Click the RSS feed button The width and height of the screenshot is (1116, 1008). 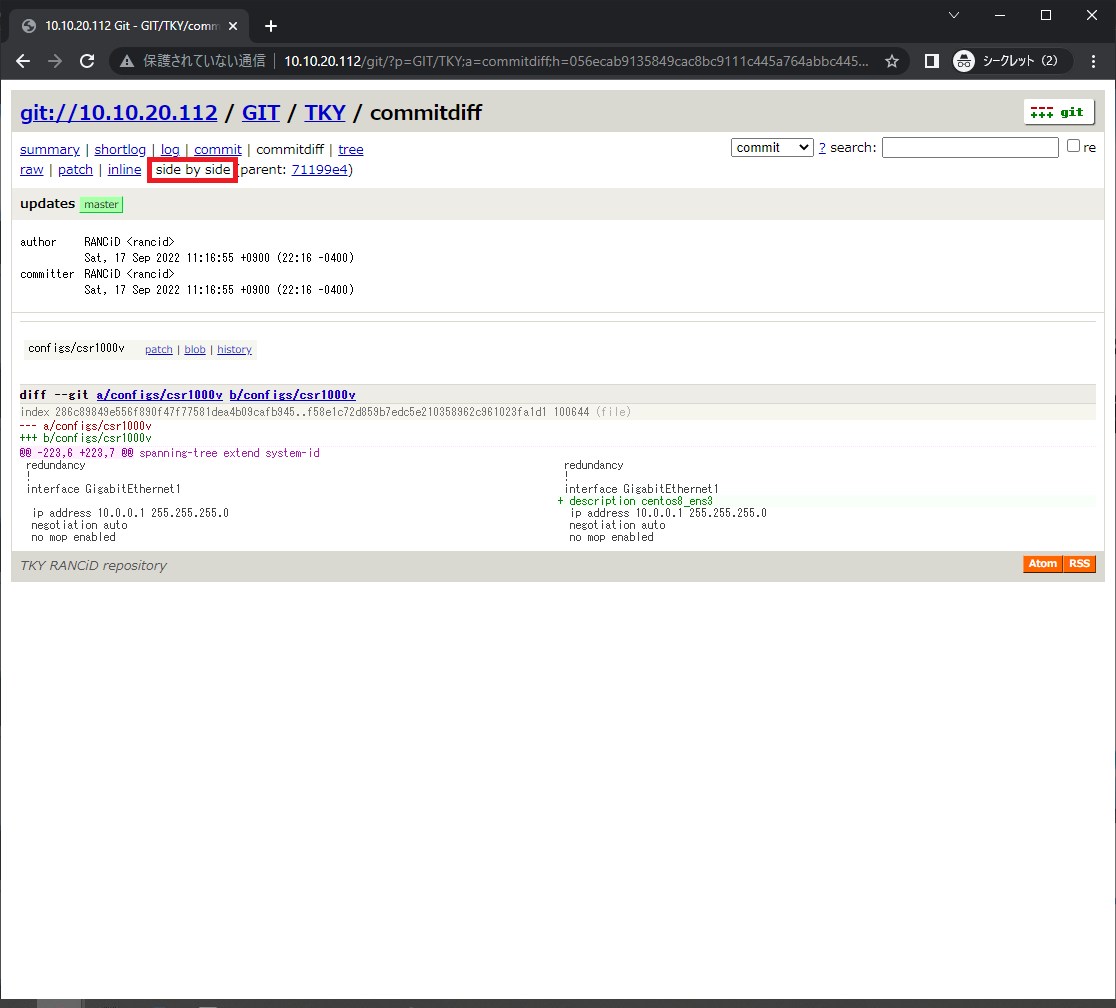(1079, 564)
